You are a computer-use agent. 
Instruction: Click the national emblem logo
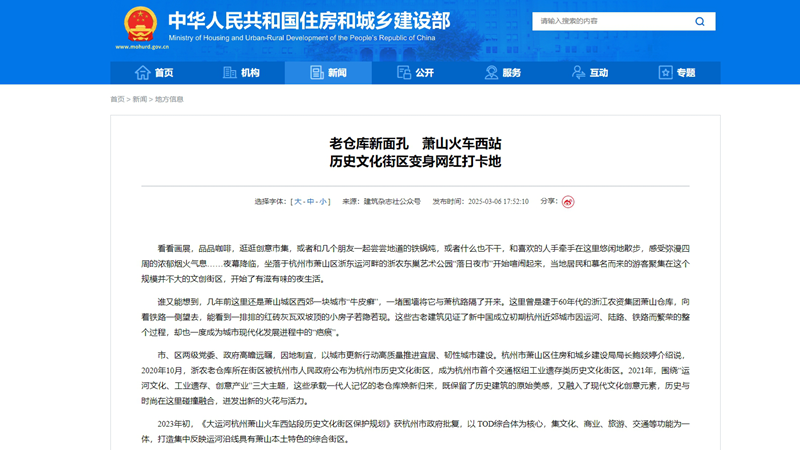point(139,24)
